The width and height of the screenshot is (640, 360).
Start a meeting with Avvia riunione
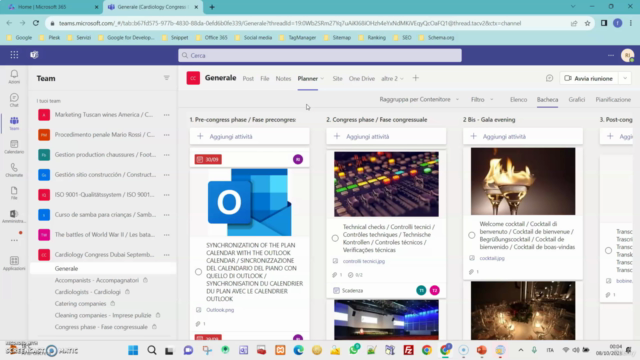pyautogui.click(x=589, y=78)
